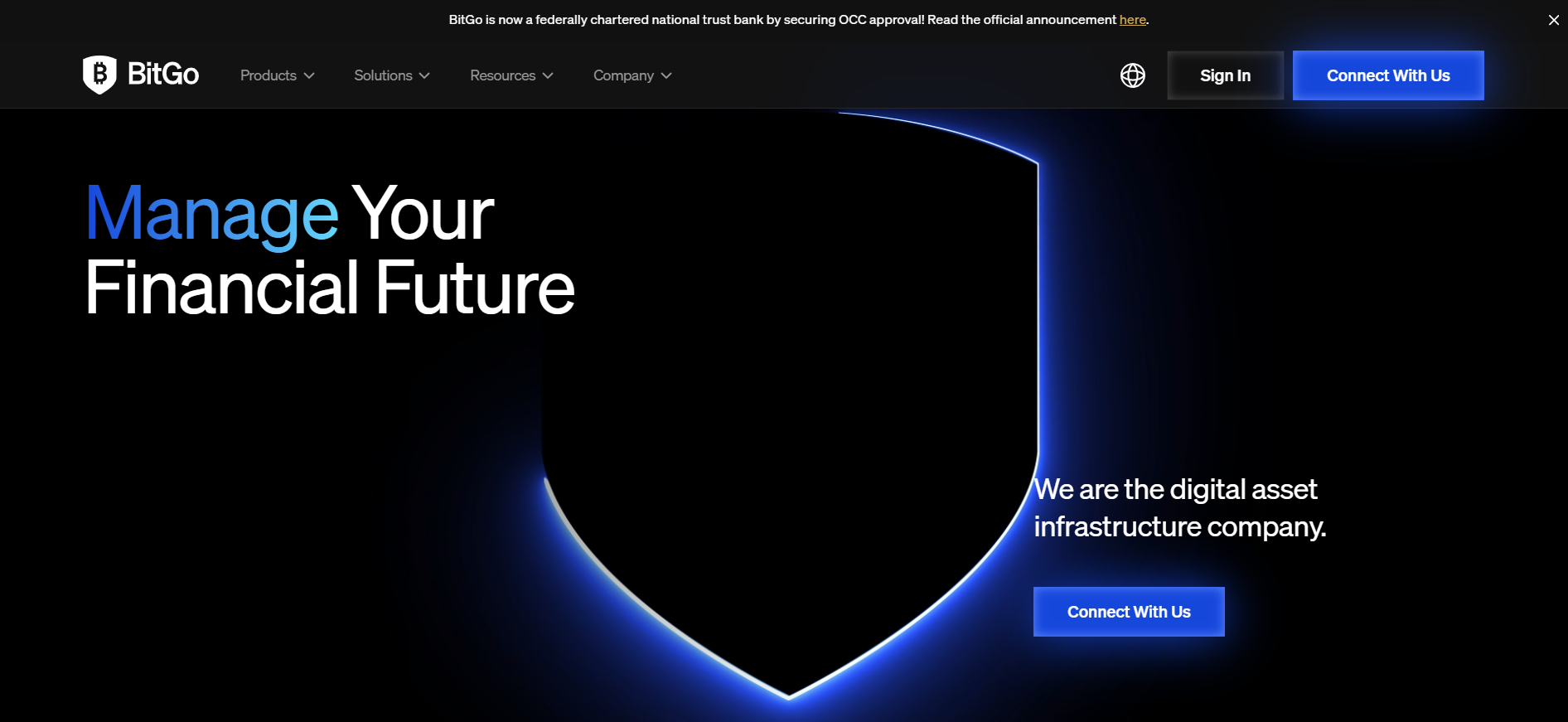Expand the chevron next to Company
This screenshot has width=1568, height=722.
[x=666, y=75]
